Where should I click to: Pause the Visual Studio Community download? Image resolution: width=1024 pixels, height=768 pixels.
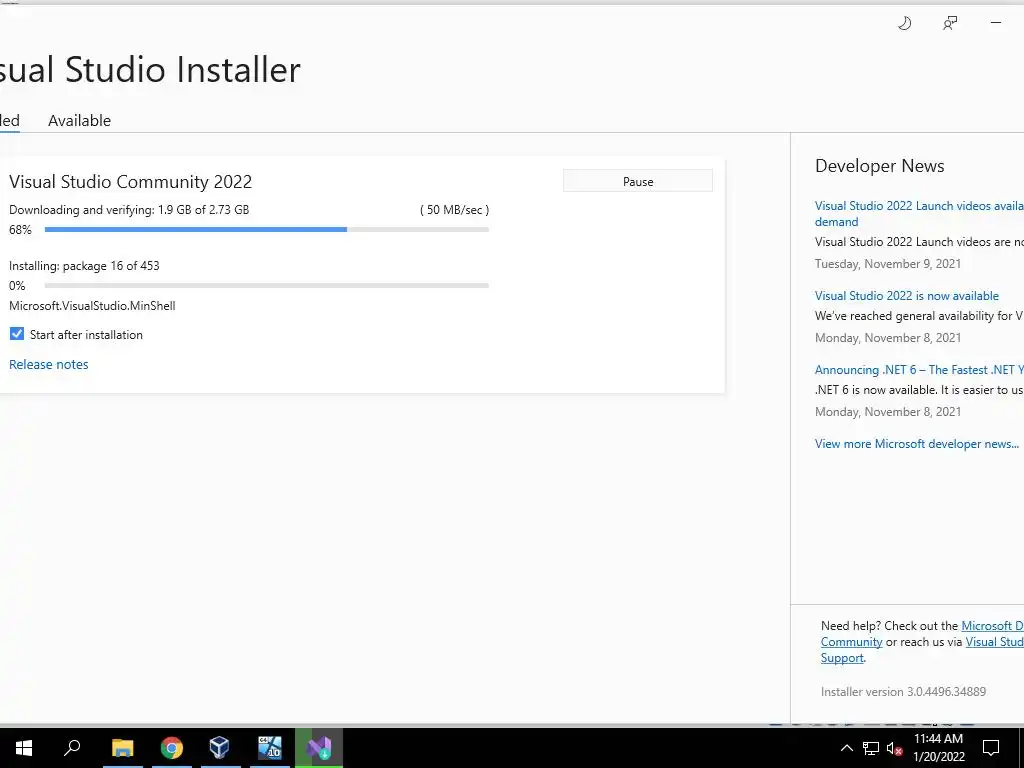637,182
